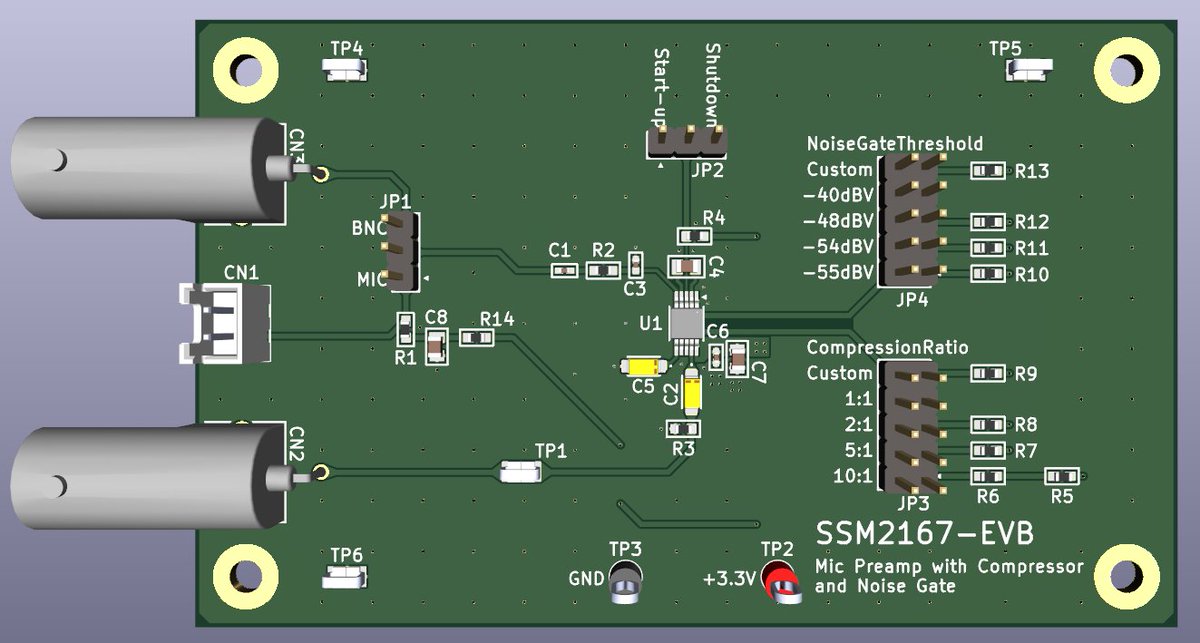
Task: Click the +3.3V silkscreen label
Action: pos(729,578)
